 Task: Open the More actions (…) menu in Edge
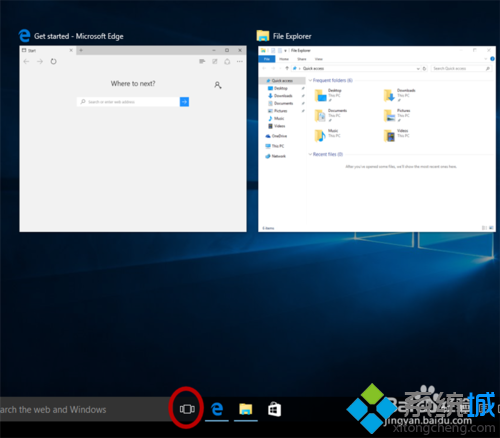pyautogui.click(x=240, y=61)
